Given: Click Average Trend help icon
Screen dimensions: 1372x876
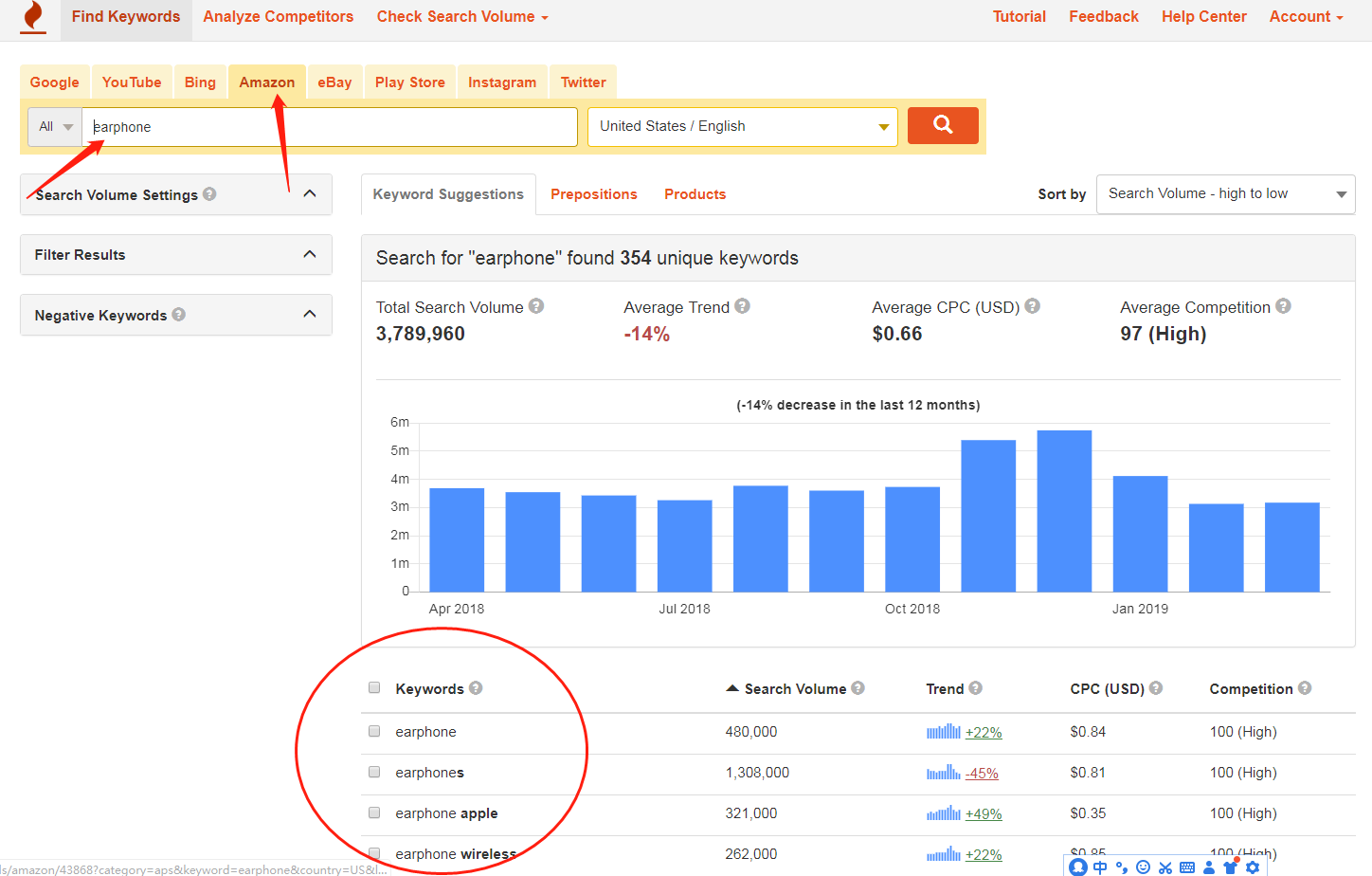Looking at the screenshot, I should [742, 305].
